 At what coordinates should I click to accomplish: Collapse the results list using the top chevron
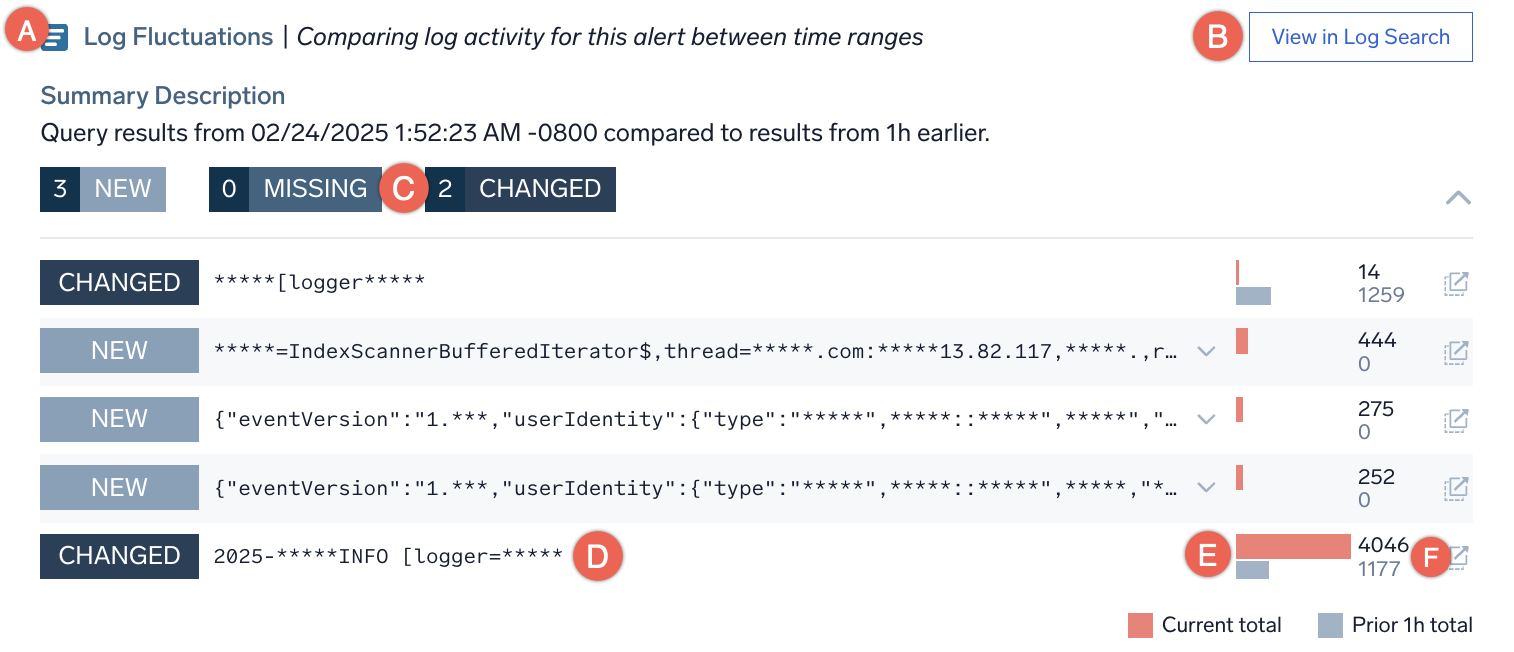pos(1458,198)
